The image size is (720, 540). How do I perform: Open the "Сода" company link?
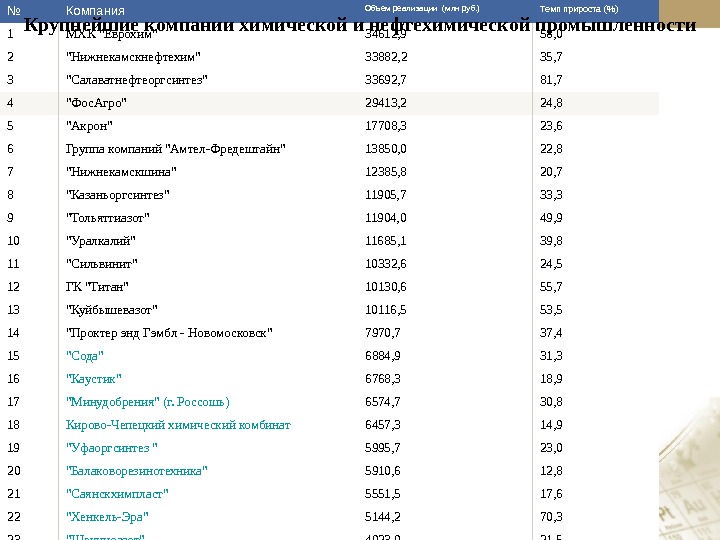(x=84, y=356)
